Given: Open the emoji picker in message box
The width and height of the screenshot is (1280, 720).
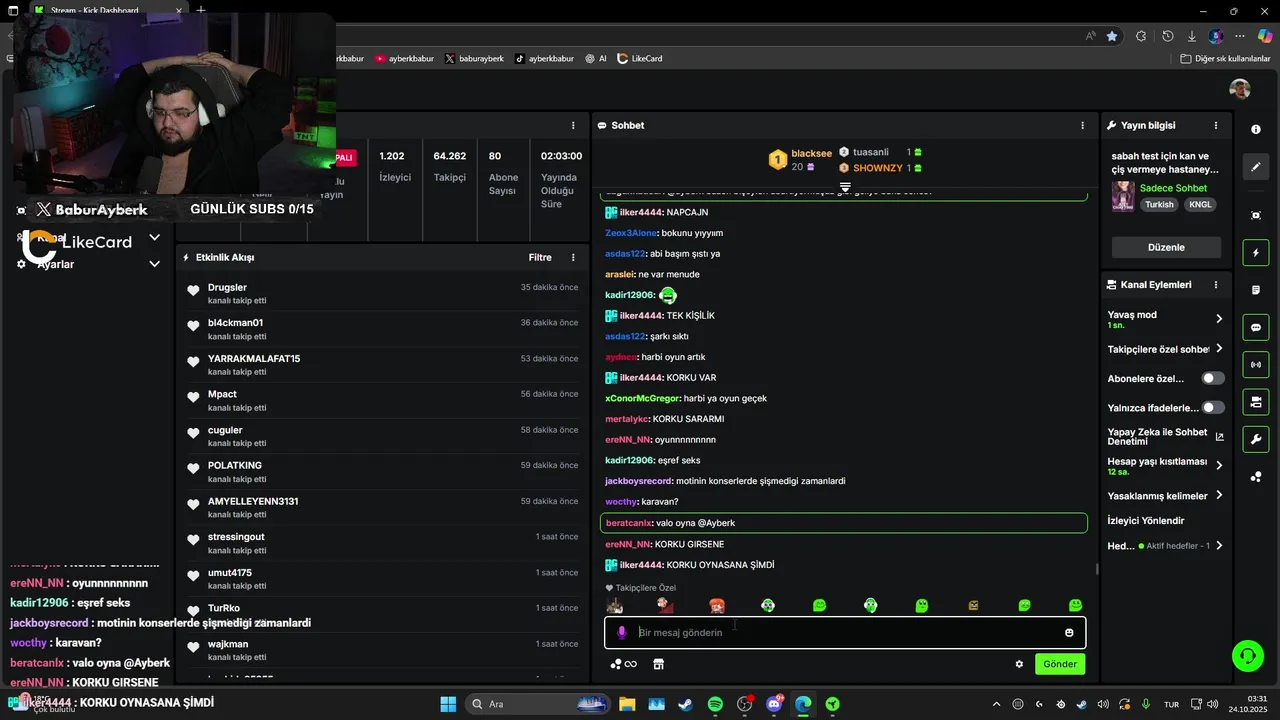Looking at the screenshot, I should [x=1069, y=633].
